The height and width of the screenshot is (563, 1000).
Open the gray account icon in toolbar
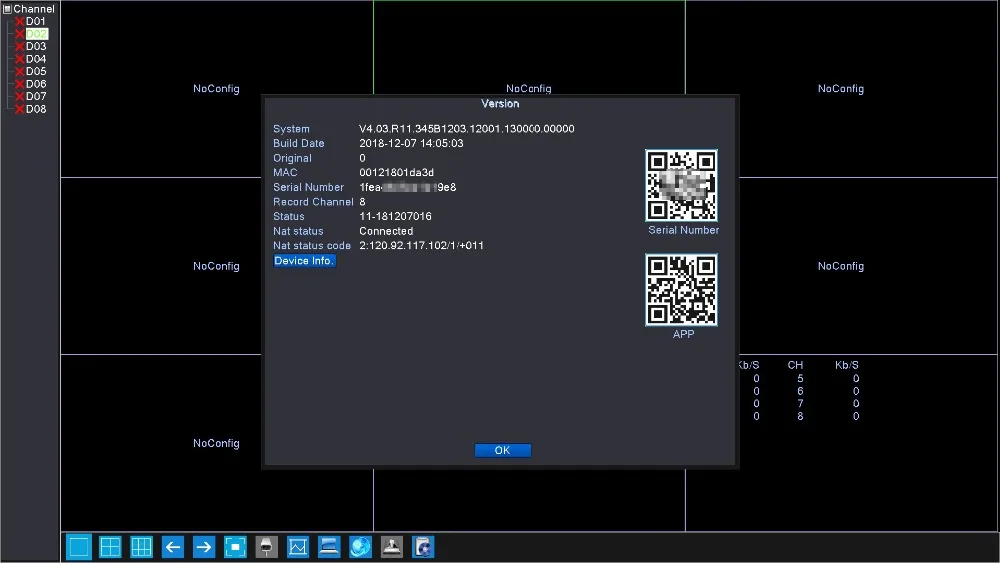pyautogui.click(x=392, y=547)
